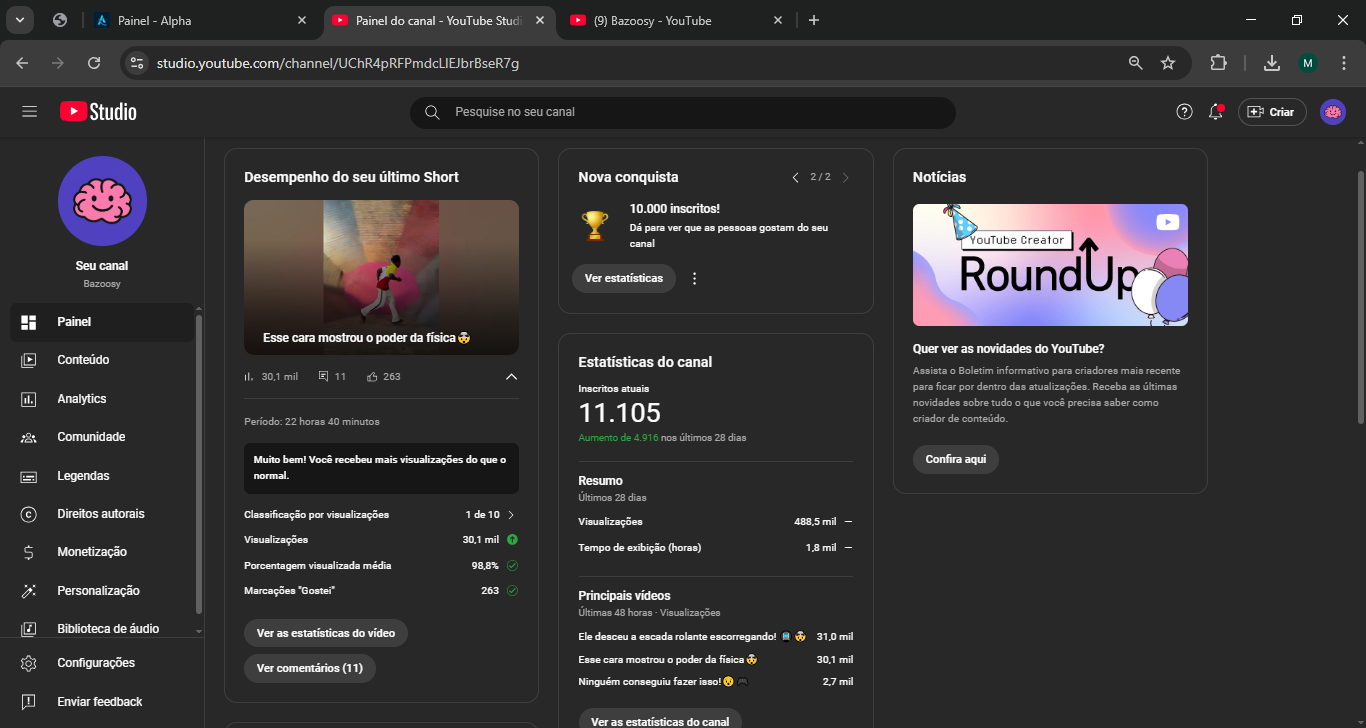Open Analytics from the sidebar

coord(81,399)
